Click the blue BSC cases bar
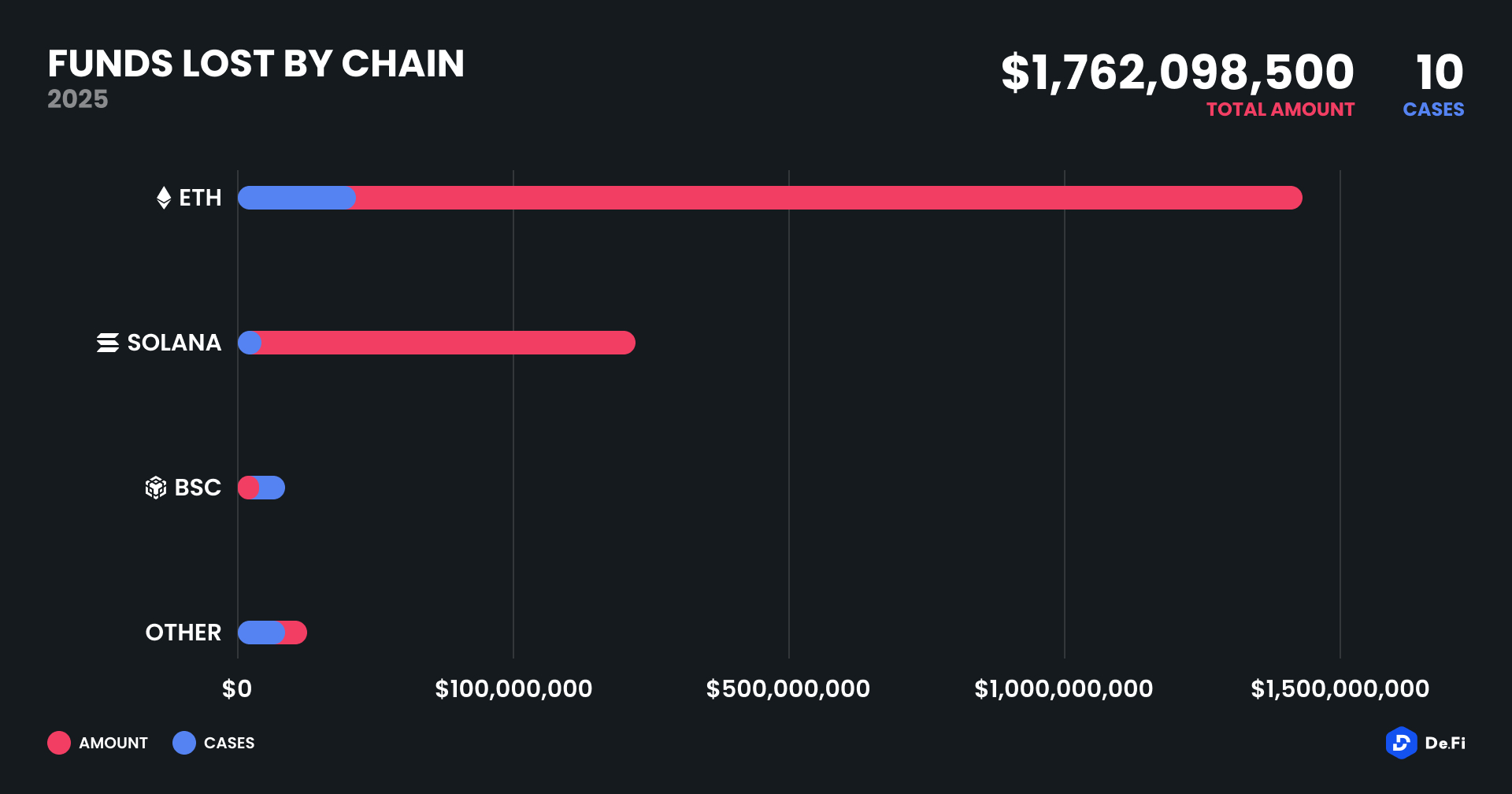This screenshot has width=1512, height=794. click(272, 488)
